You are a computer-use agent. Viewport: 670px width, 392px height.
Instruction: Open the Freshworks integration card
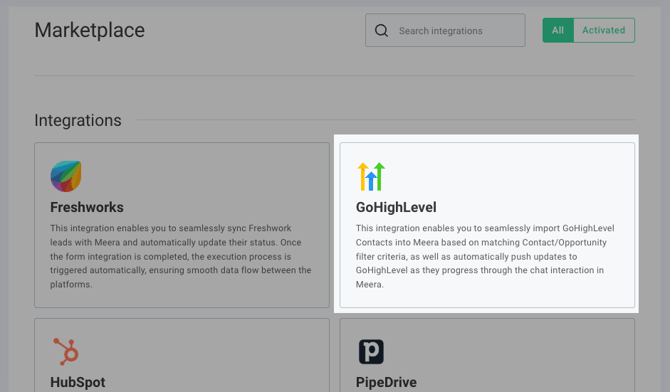pos(182,225)
